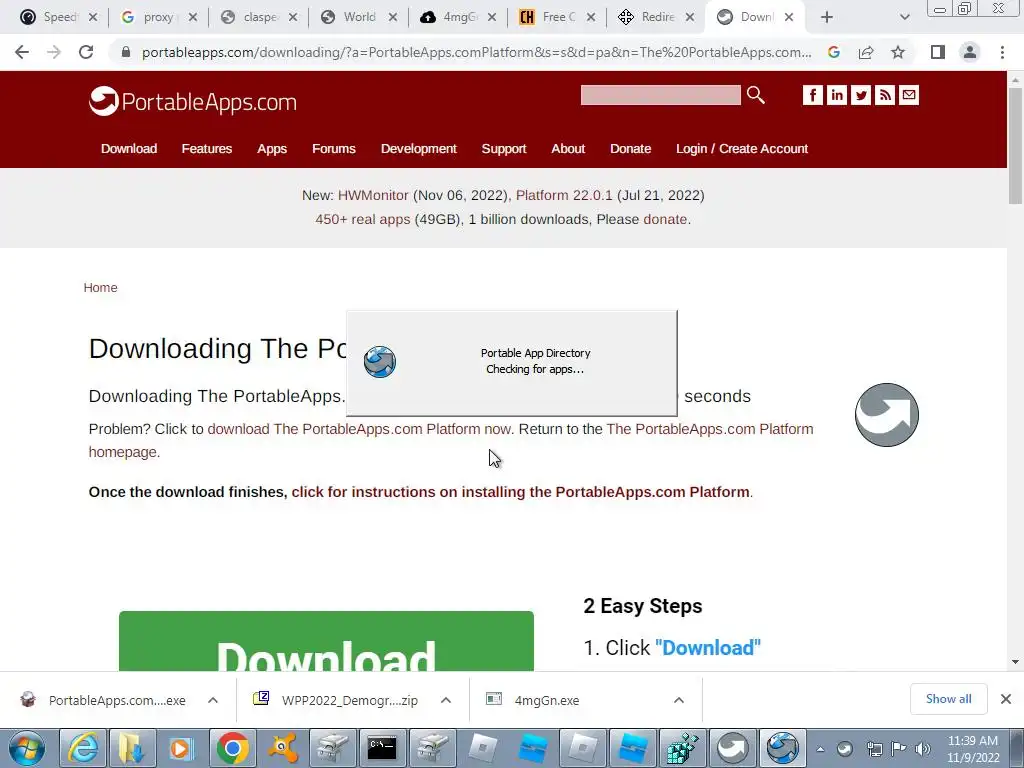Image resolution: width=1024 pixels, height=768 pixels.
Task: Open the Chrome profile avatar
Action: (x=970, y=52)
